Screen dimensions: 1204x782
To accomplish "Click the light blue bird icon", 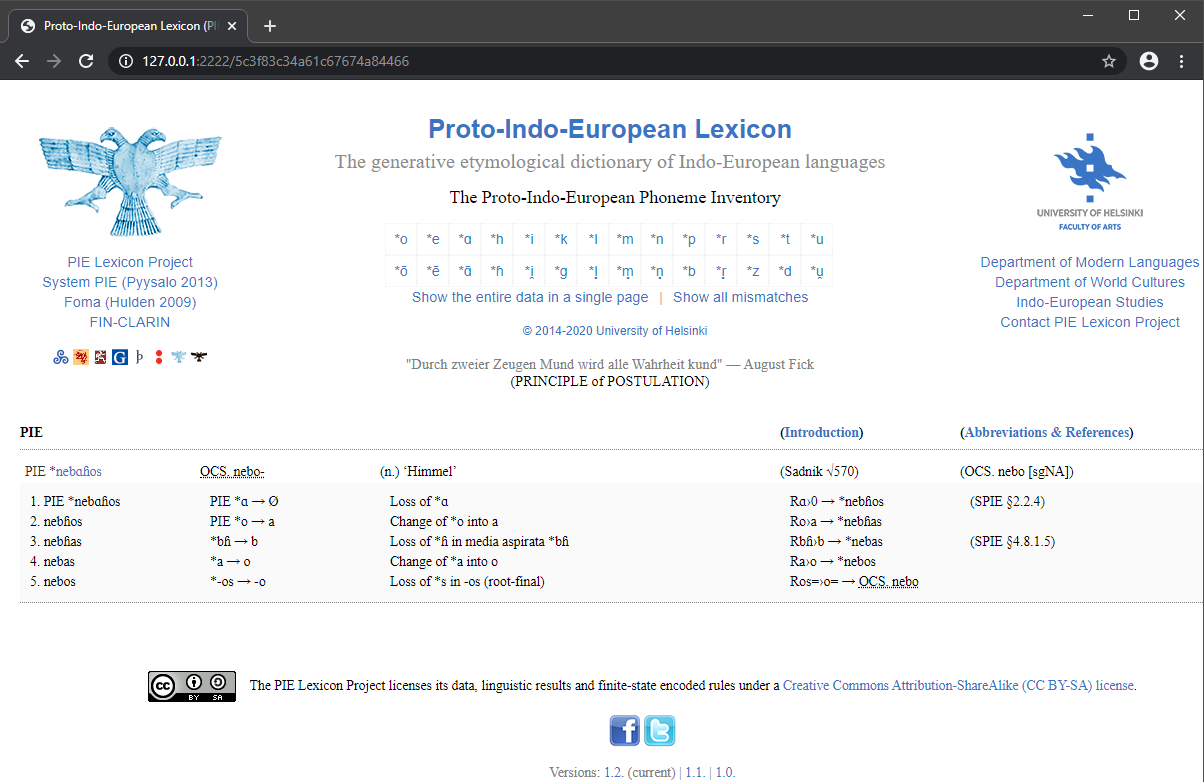I will (178, 357).
